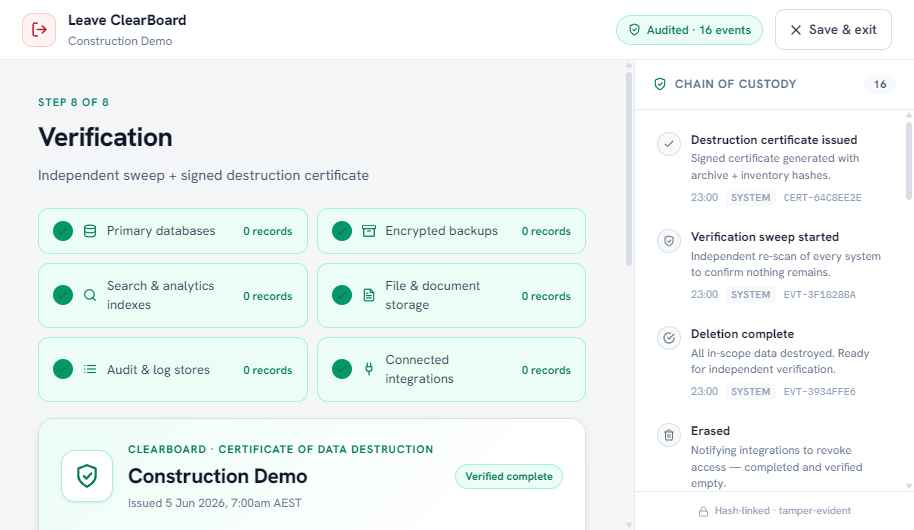Click green check circle for File & document storage

pos(342,295)
